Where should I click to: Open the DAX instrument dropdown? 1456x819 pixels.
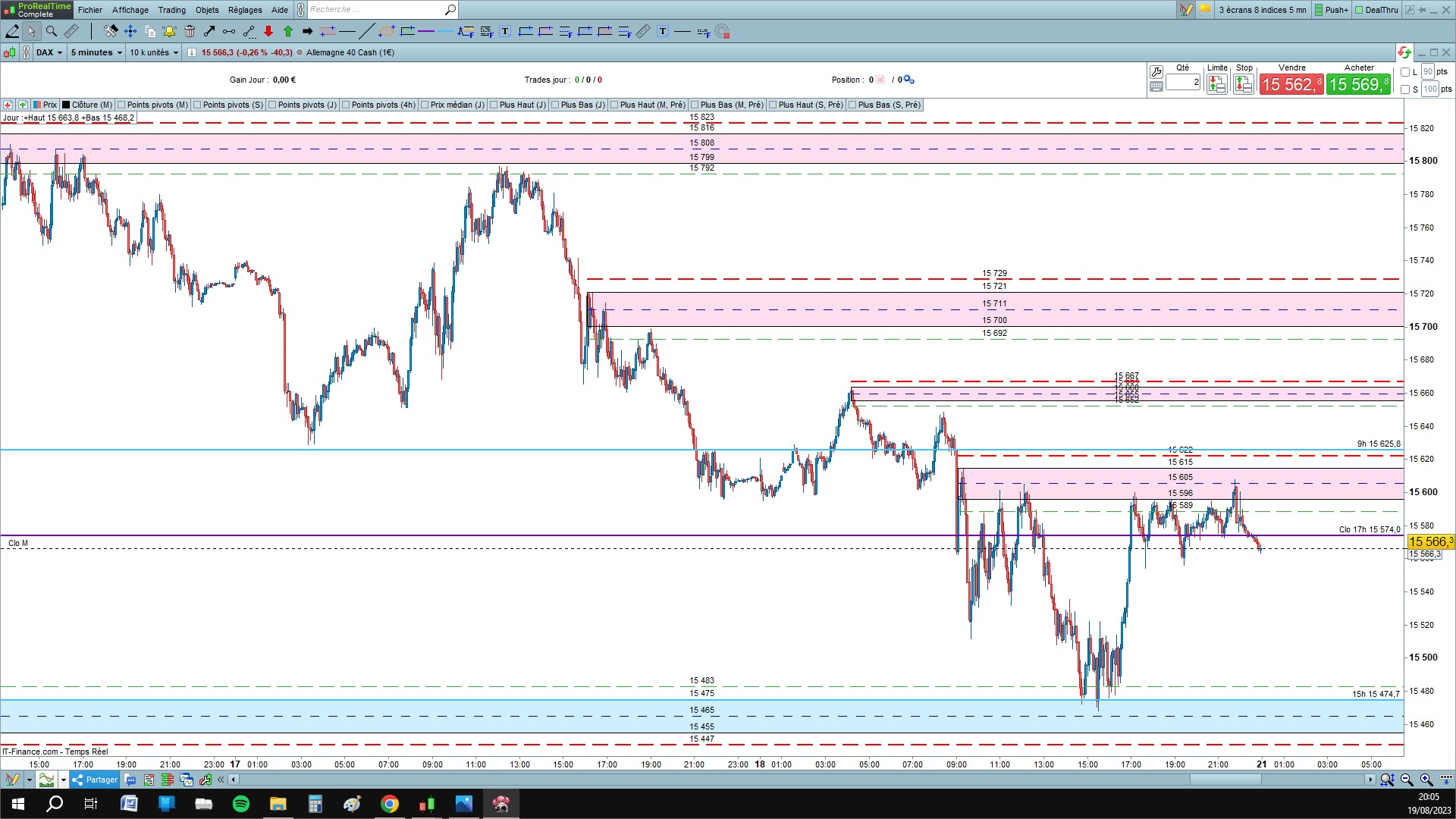[49, 52]
